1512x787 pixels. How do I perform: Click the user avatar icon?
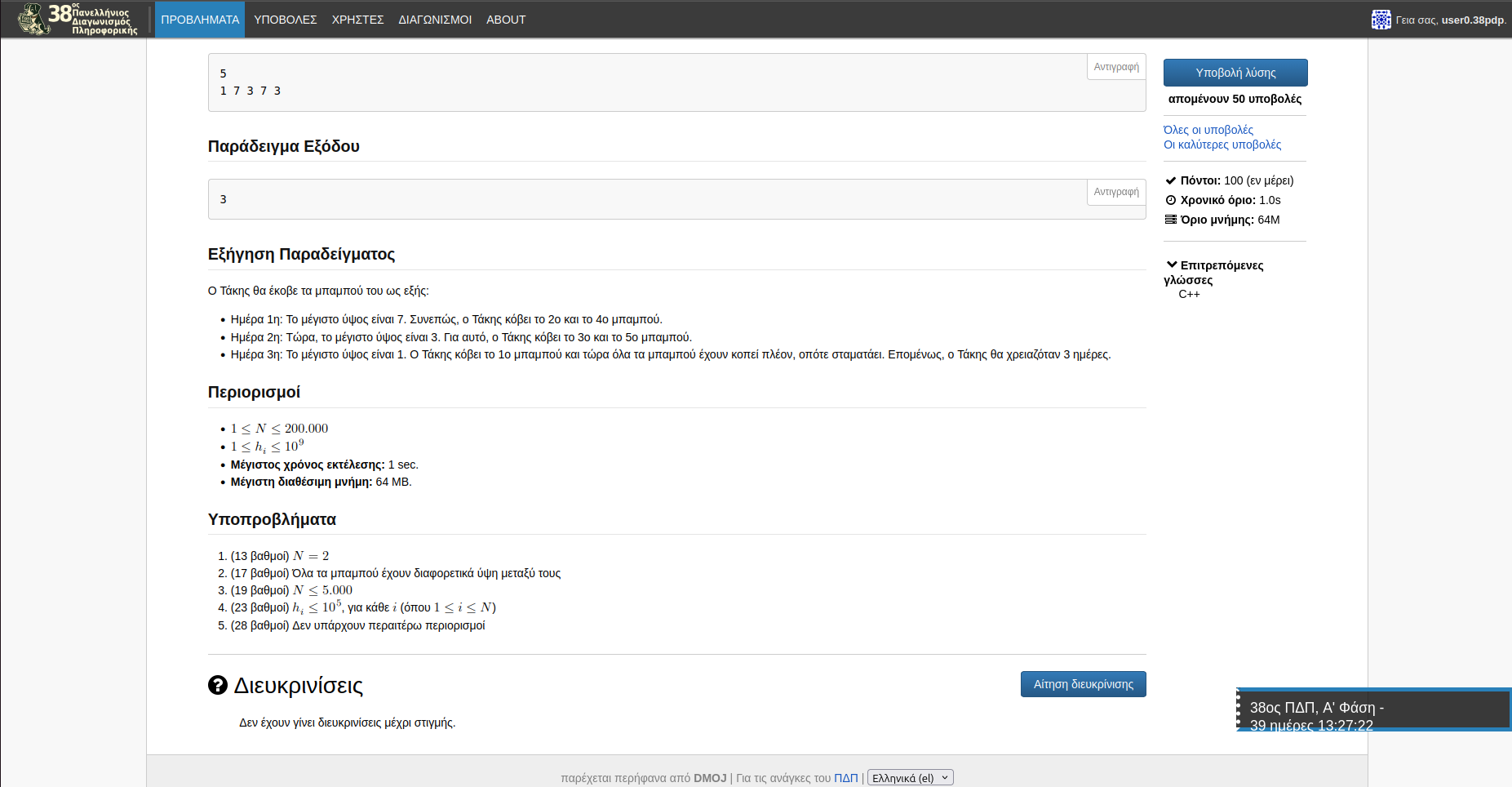point(1381,20)
